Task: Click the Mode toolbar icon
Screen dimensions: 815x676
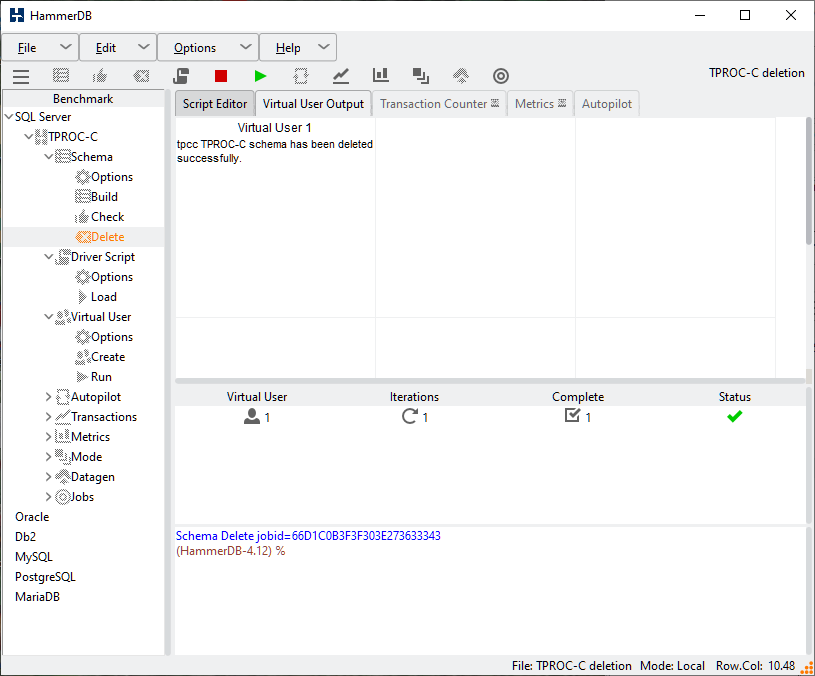Action: pos(420,76)
